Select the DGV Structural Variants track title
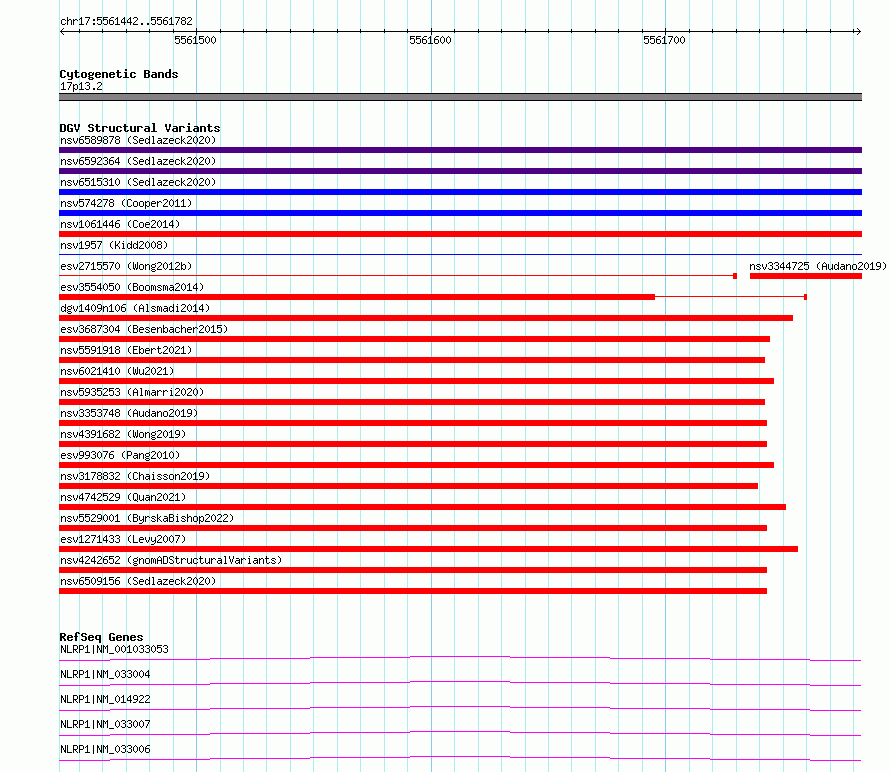 (x=140, y=128)
